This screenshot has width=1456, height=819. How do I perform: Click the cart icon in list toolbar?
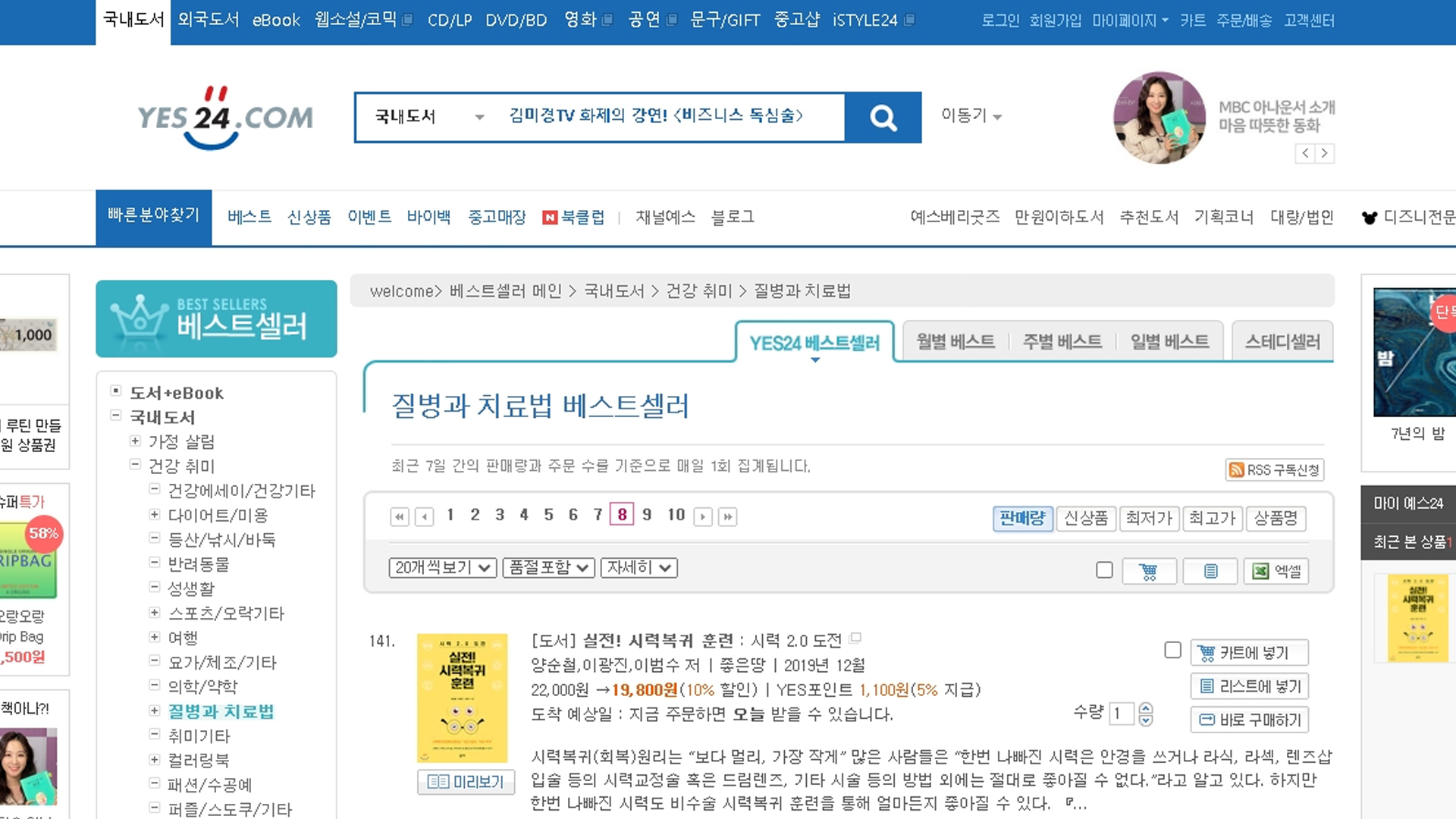1149,571
